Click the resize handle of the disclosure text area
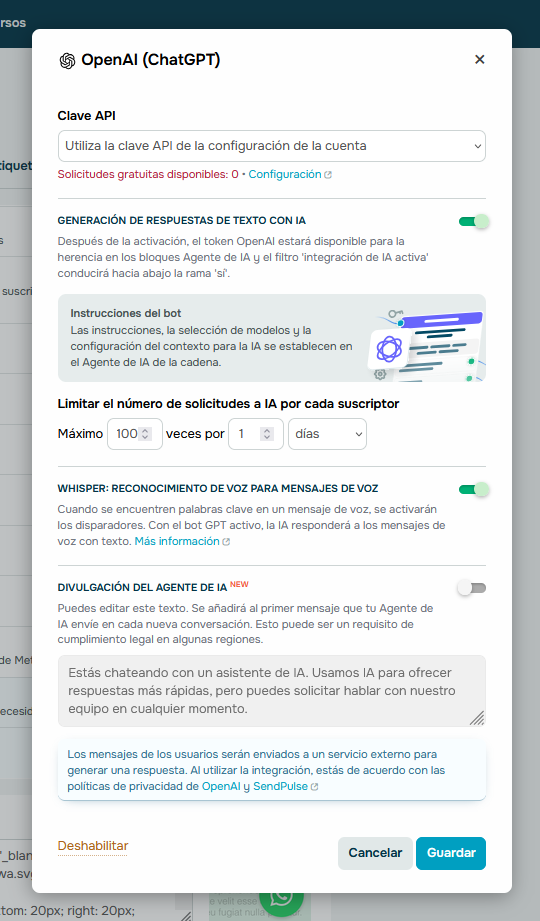The image size is (540, 921). tap(478, 718)
